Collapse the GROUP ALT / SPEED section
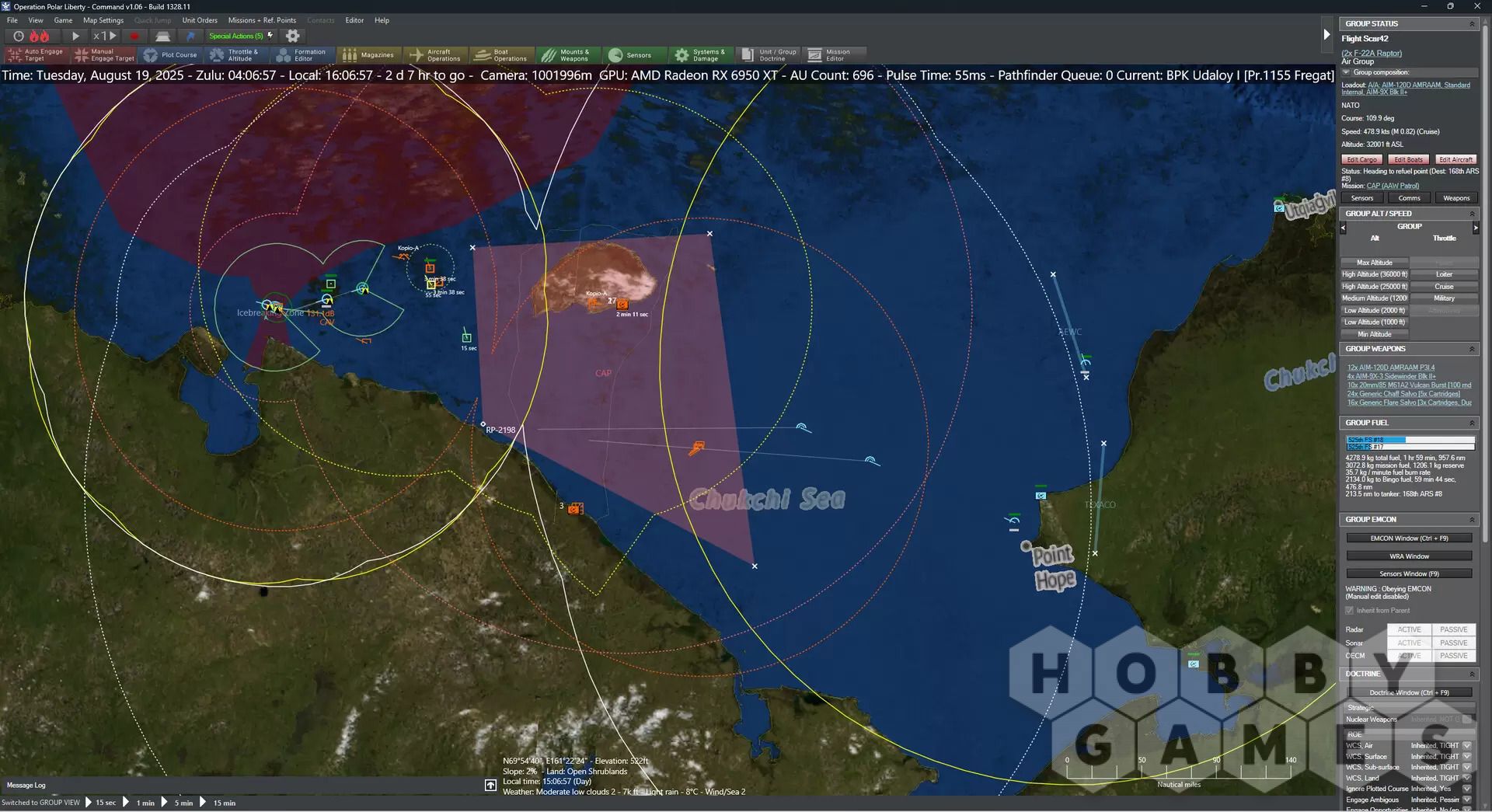The image size is (1492, 812). [x=1471, y=214]
